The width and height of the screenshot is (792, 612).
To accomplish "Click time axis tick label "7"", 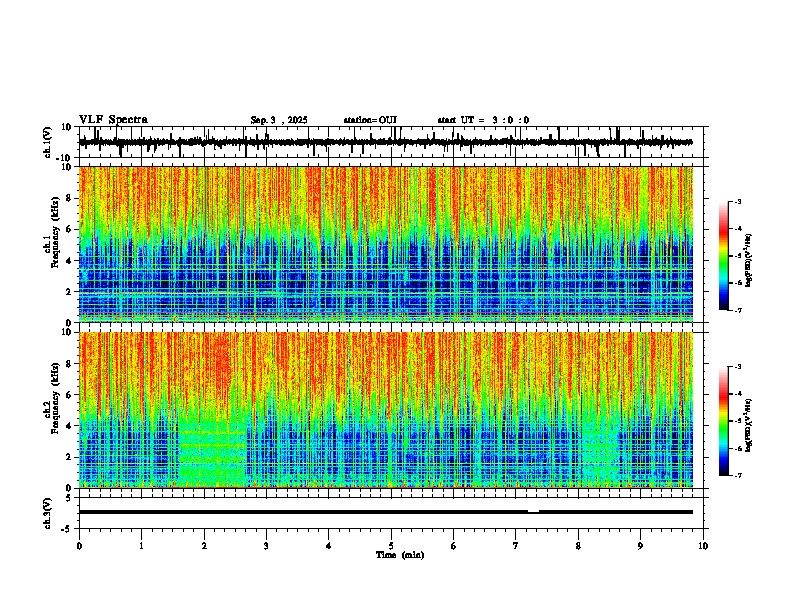I will click(516, 546).
